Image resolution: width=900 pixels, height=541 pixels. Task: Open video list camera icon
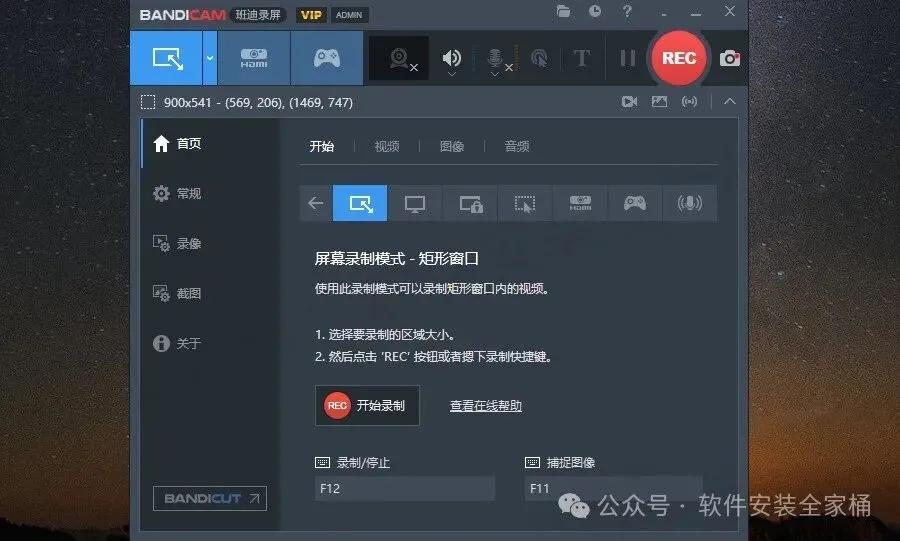click(x=629, y=102)
